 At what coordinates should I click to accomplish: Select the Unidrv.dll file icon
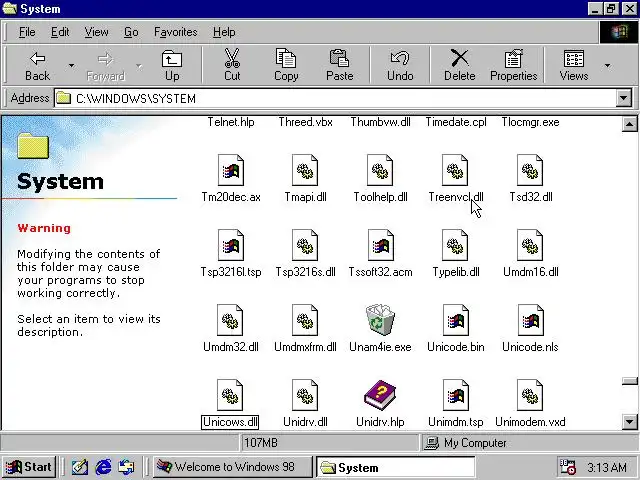[x=305, y=395]
